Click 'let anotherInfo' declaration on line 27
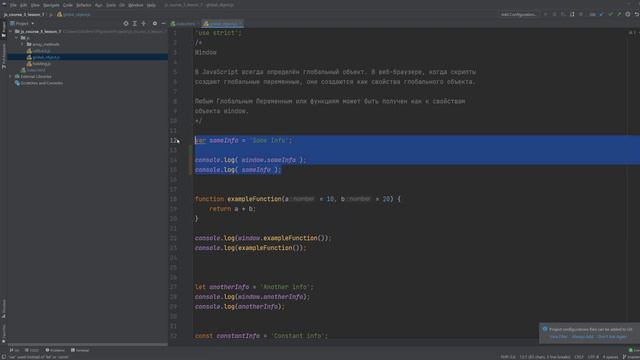The image size is (640, 360). tap(222, 287)
